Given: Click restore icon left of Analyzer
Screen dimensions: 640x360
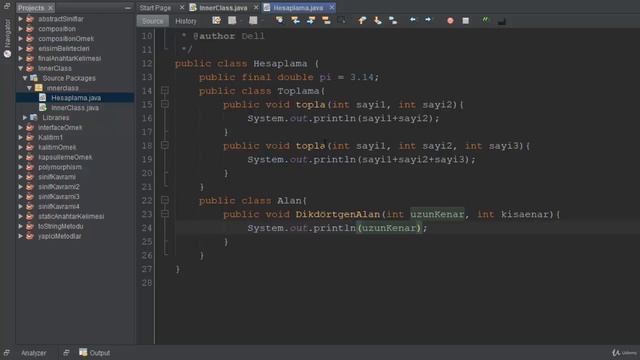Looking at the screenshot, I should pos(6,352).
